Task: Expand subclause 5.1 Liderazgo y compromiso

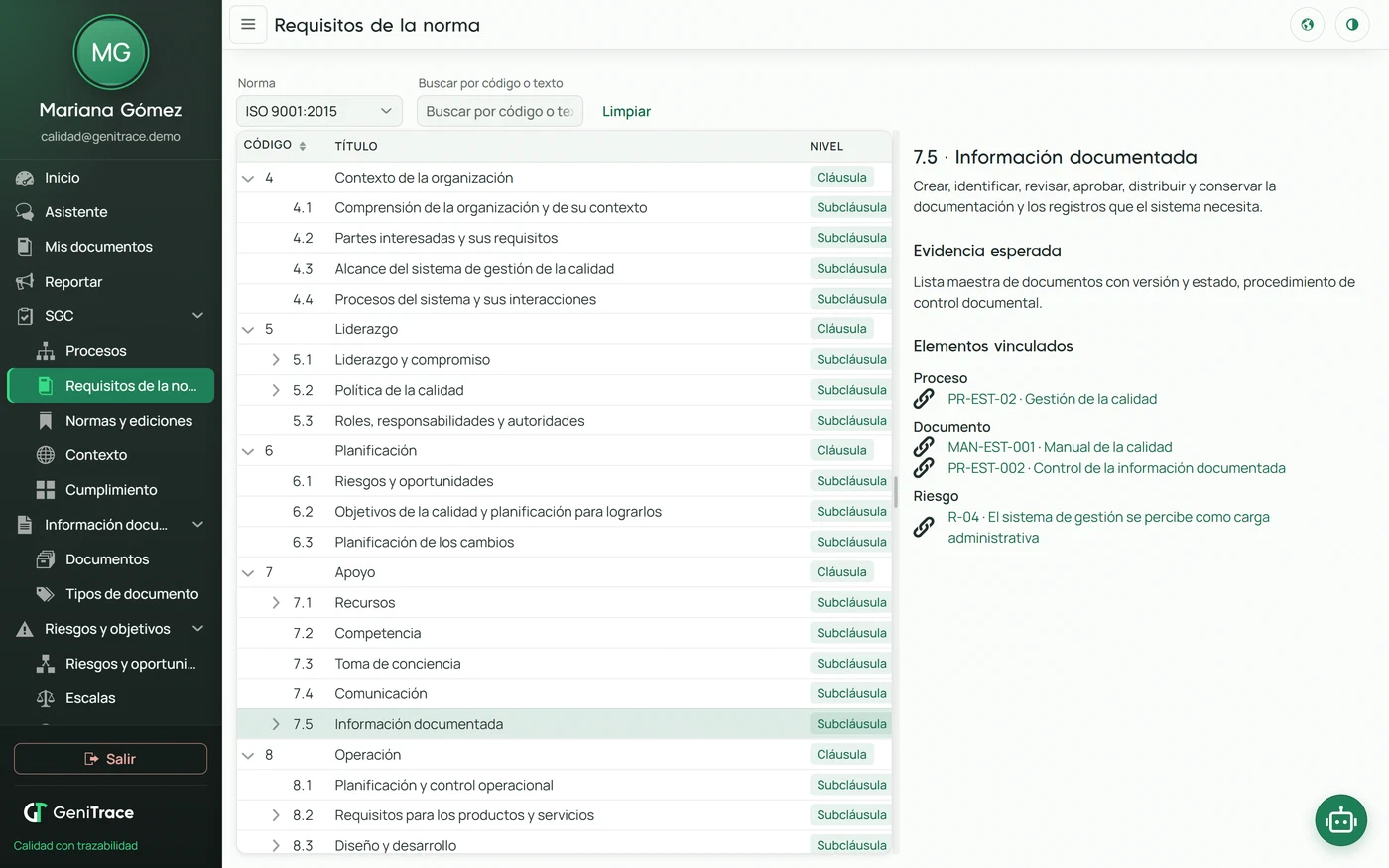Action: pos(276,360)
